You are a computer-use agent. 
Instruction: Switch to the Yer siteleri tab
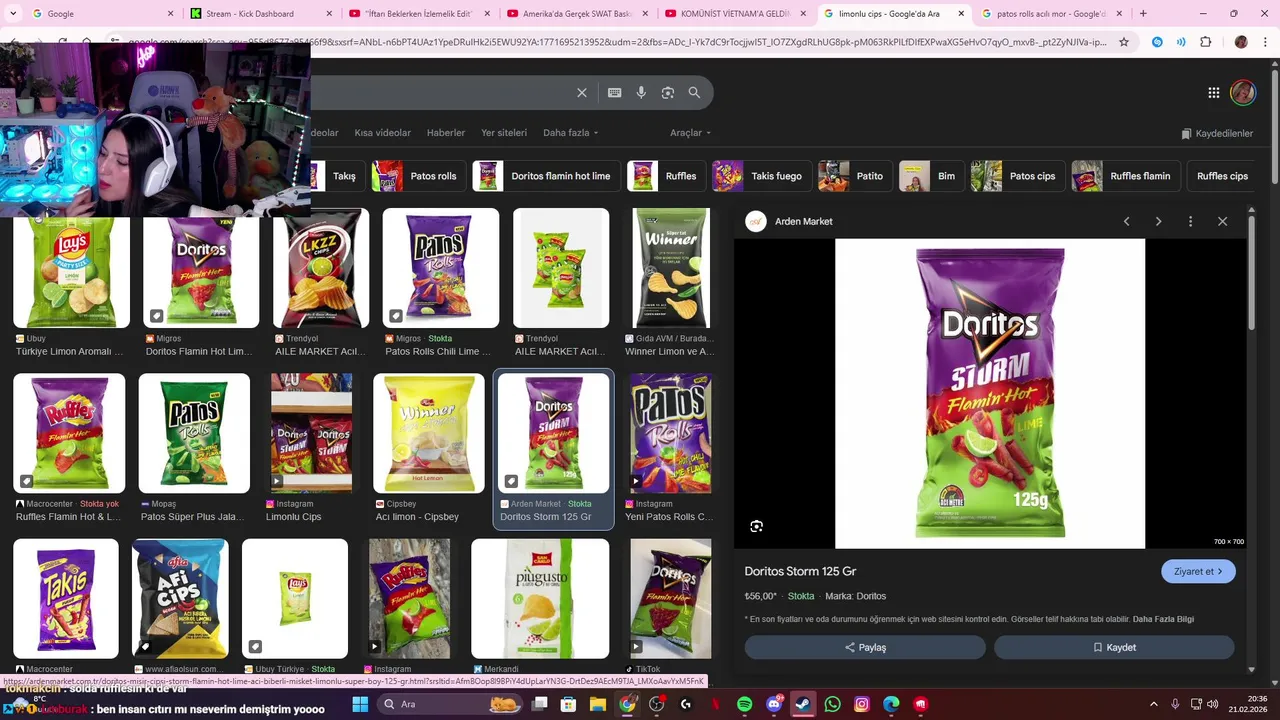tap(504, 133)
